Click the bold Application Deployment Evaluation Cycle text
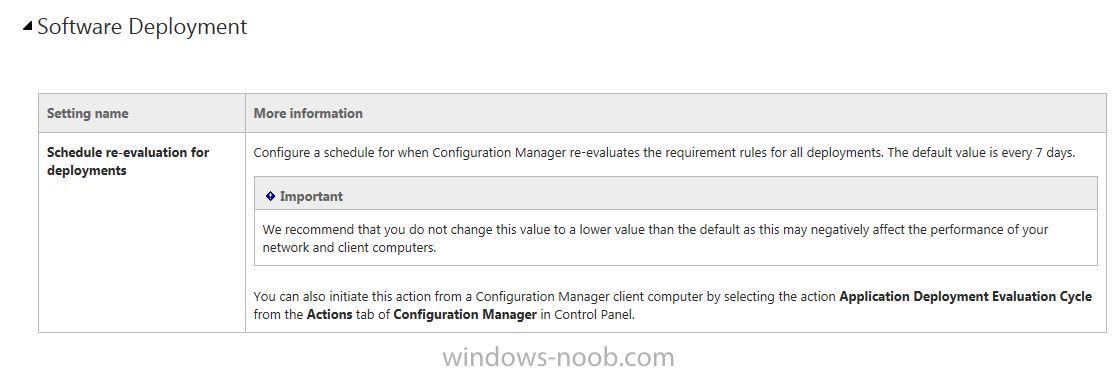The image size is (1117, 372). tap(966, 296)
